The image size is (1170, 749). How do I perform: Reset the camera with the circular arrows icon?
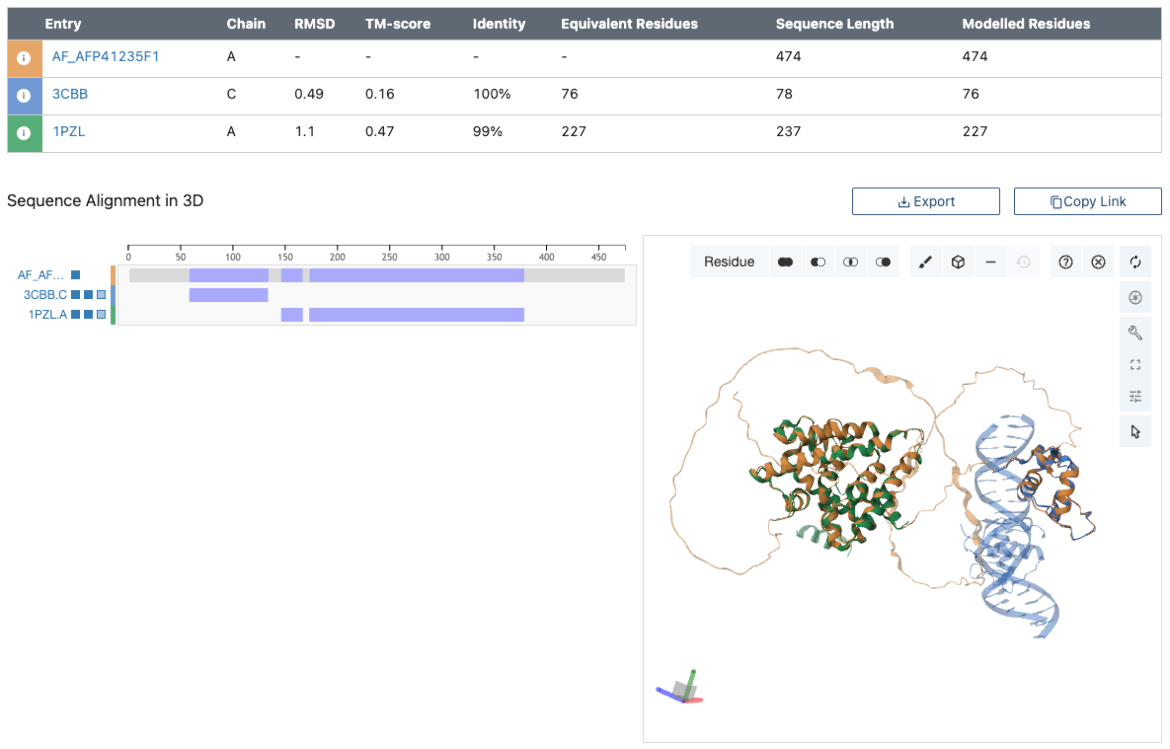click(x=1135, y=262)
